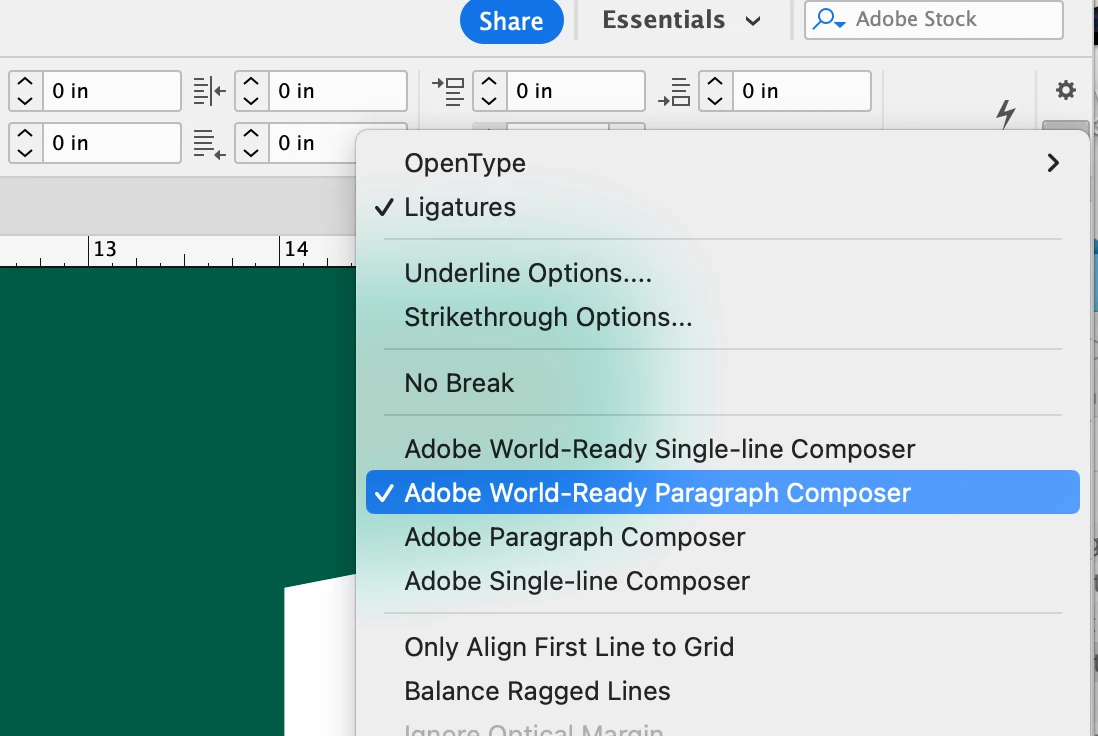Increase the left indent with stepper
The width and height of the screenshot is (1098, 736).
point(25,82)
